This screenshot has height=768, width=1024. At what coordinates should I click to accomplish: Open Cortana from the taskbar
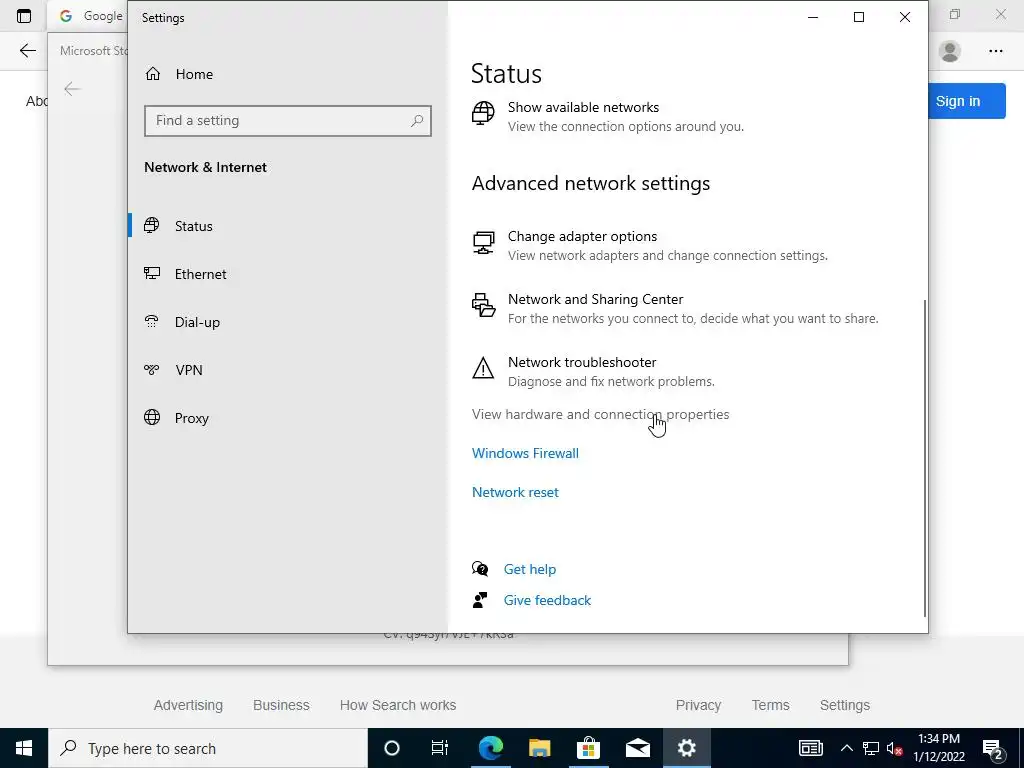point(392,748)
